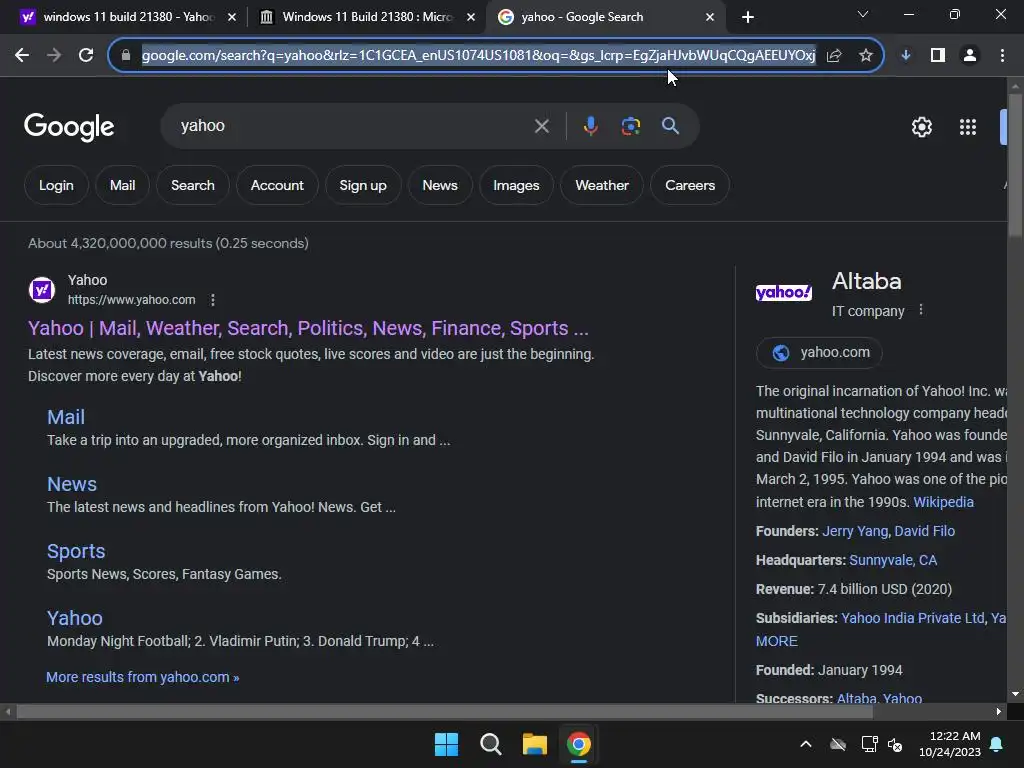1024x768 pixels.
Task: Search by image with Google Lens
Action: pyautogui.click(x=630, y=126)
